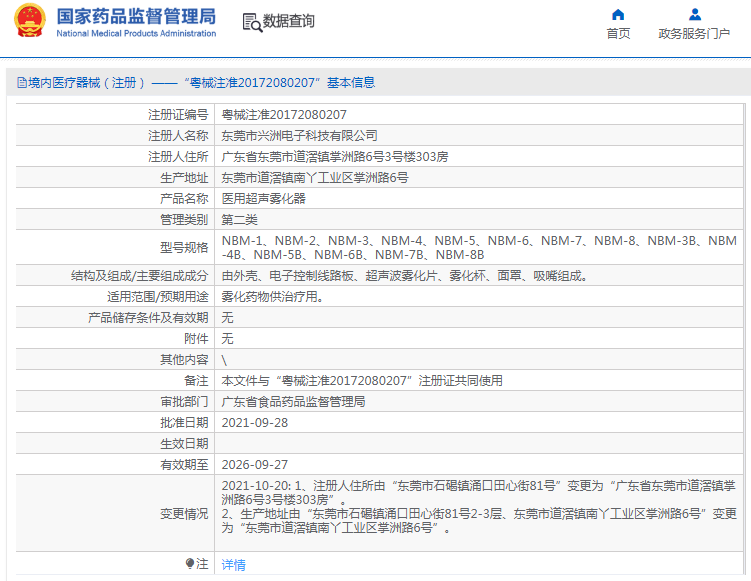
Task: Click the 首页 home icon
Action: (x=618, y=14)
